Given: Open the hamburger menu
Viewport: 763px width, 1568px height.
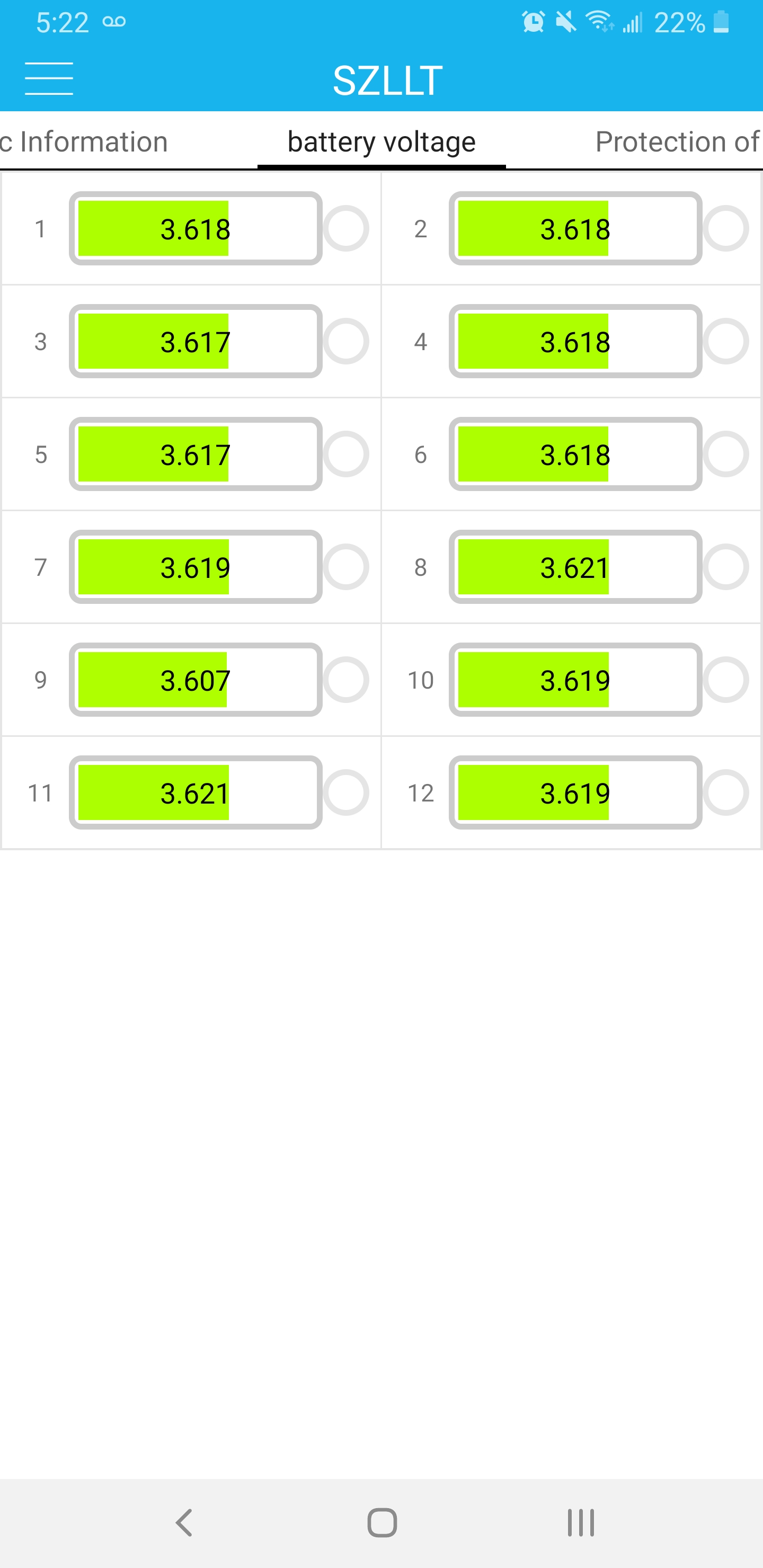Looking at the screenshot, I should pyautogui.click(x=49, y=78).
